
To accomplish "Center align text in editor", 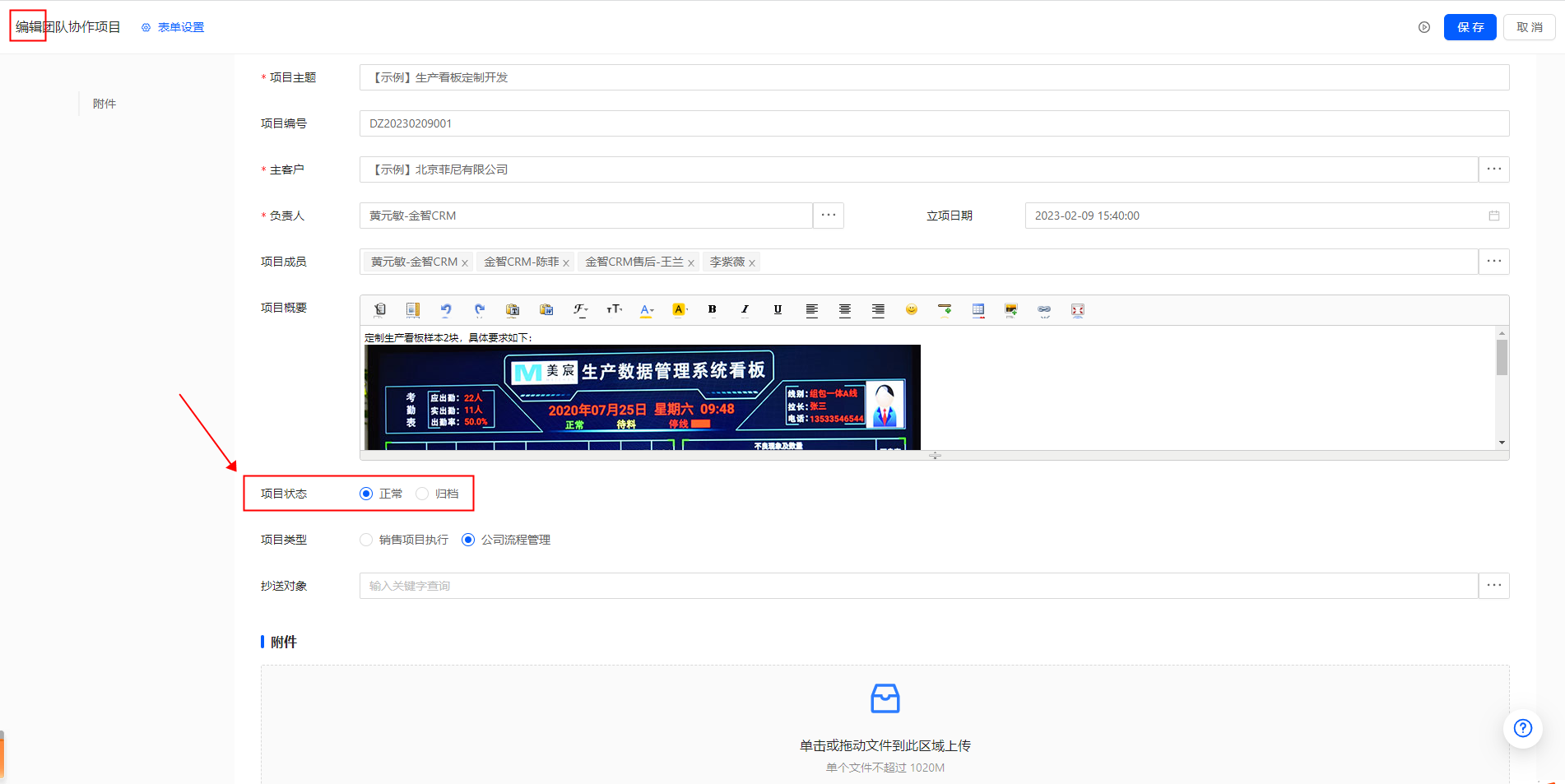I will (x=845, y=310).
